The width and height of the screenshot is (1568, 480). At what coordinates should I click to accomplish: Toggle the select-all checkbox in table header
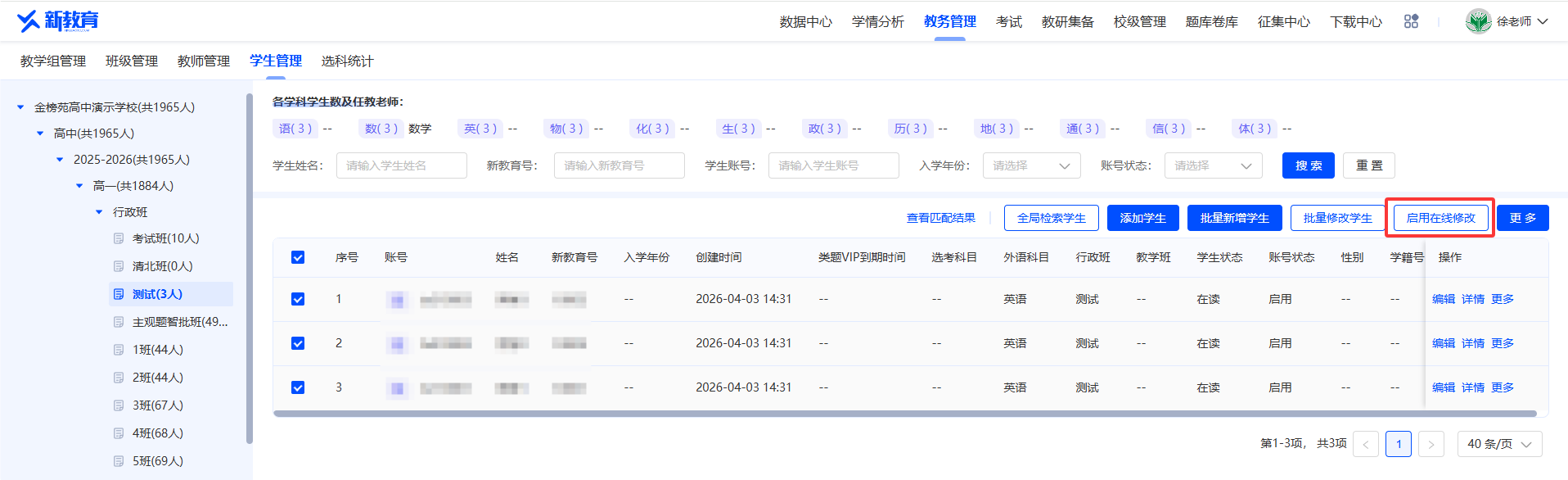(x=298, y=257)
